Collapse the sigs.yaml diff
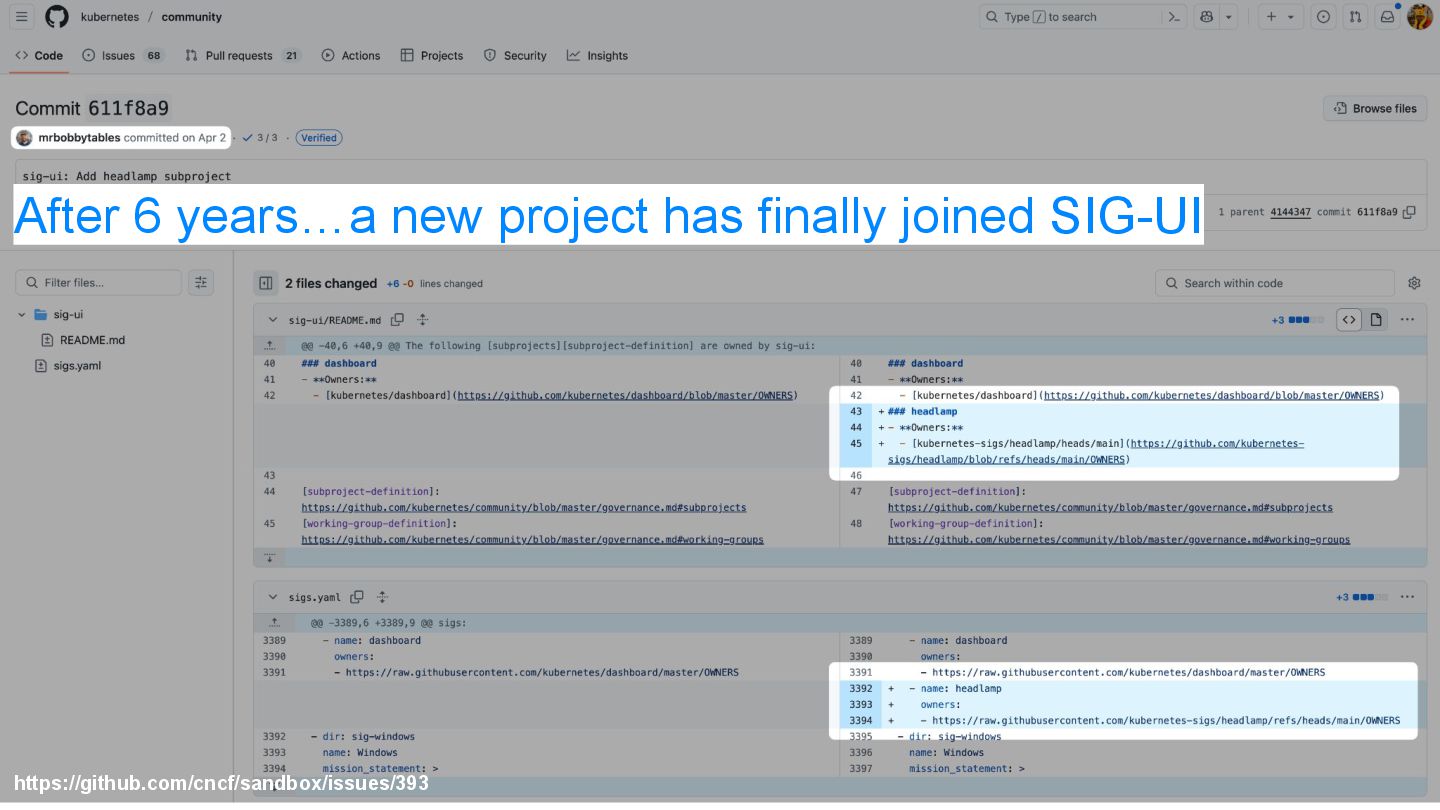This screenshot has width=1440, height=810. coord(272,597)
